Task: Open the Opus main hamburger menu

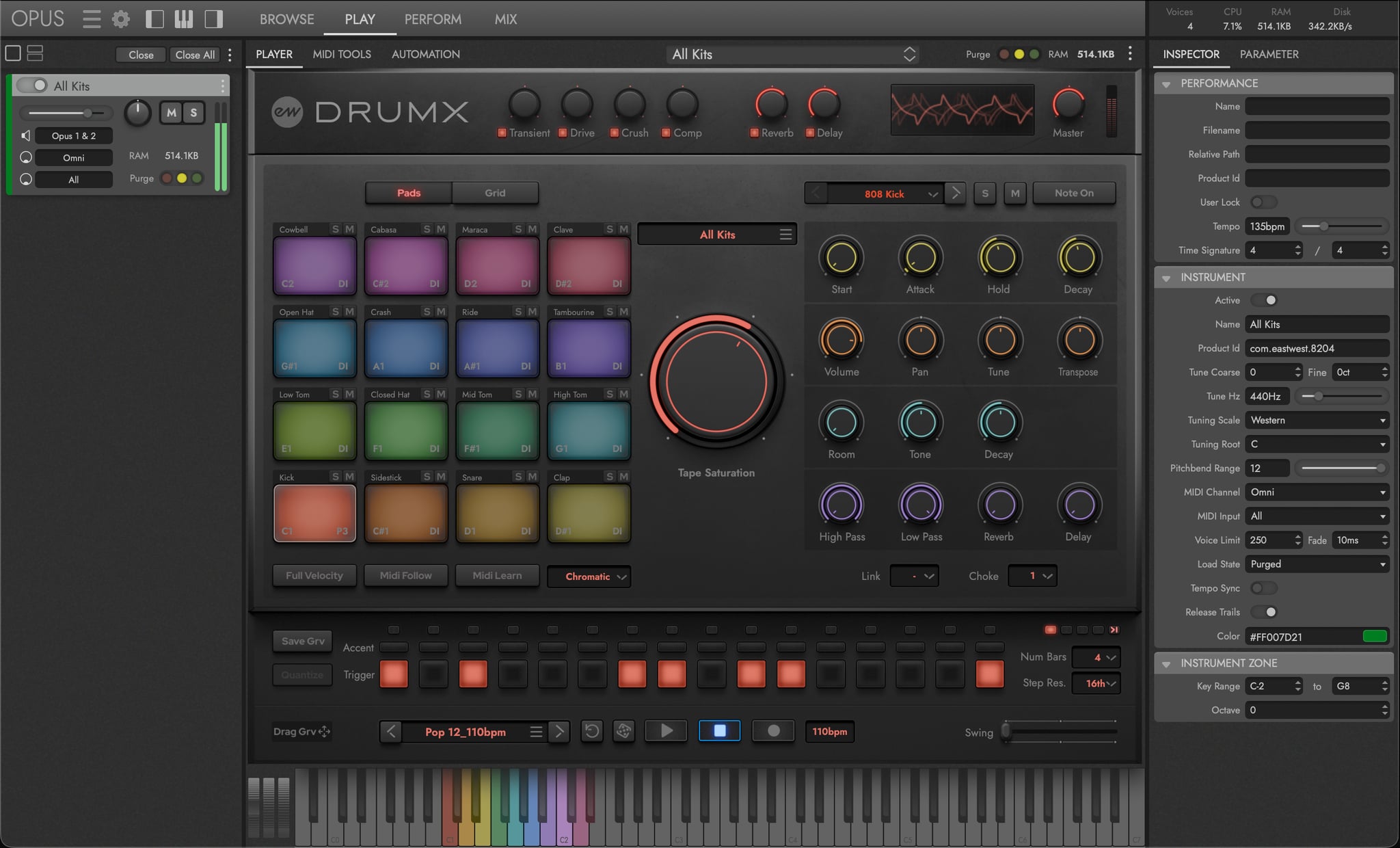Action: (x=92, y=19)
